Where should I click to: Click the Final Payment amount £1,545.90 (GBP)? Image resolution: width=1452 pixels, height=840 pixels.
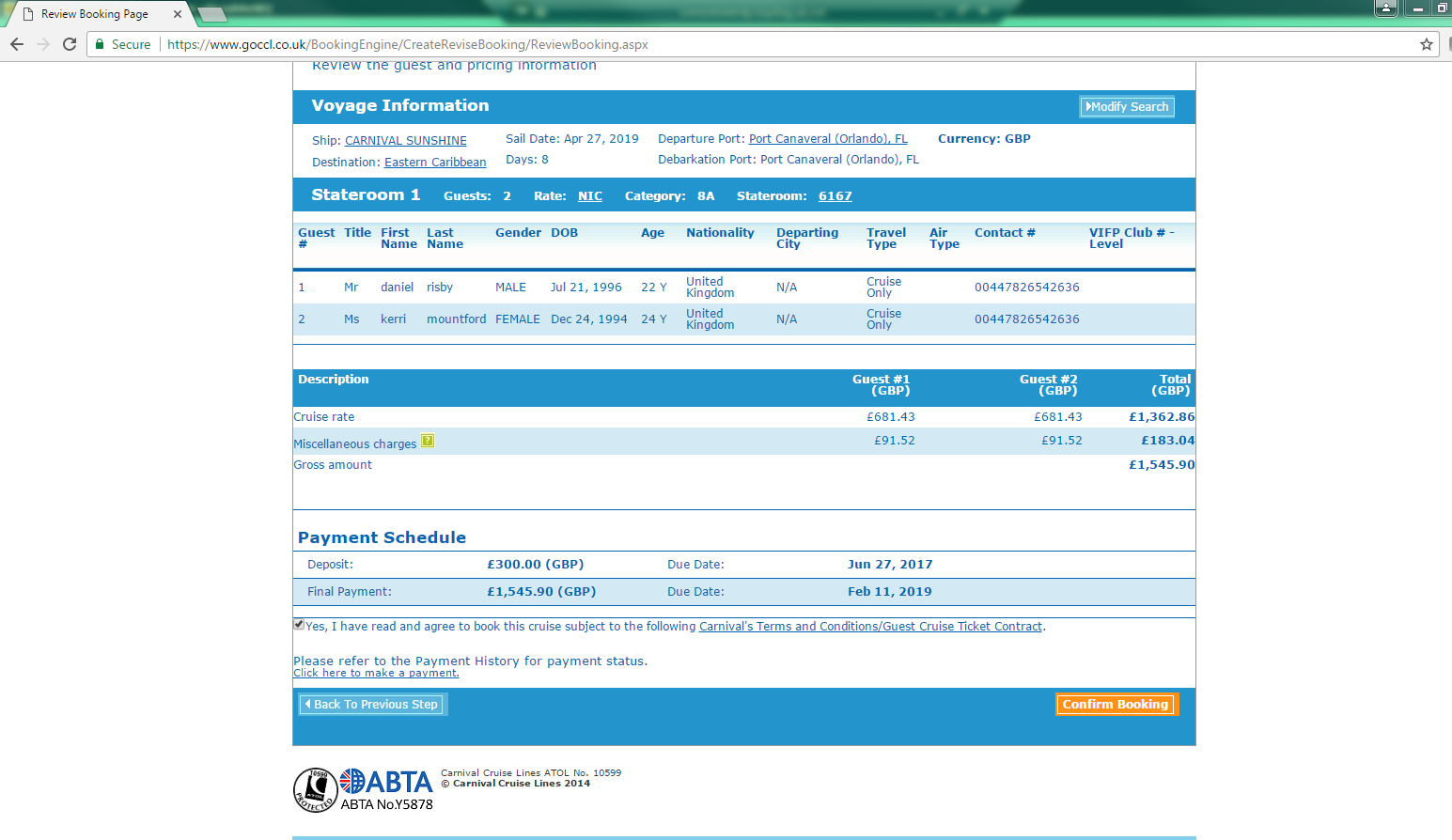coord(541,592)
